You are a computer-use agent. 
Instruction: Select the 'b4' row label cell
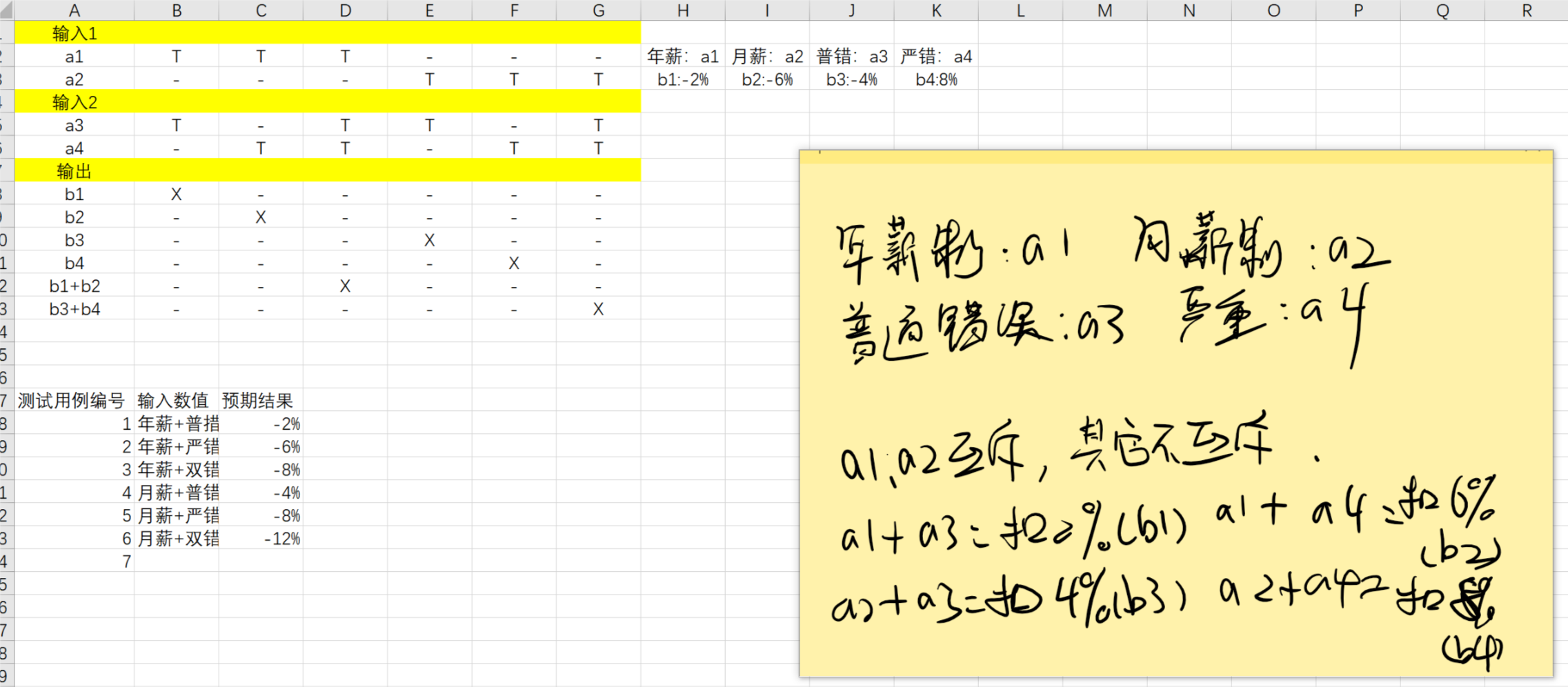(x=75, y=263)
